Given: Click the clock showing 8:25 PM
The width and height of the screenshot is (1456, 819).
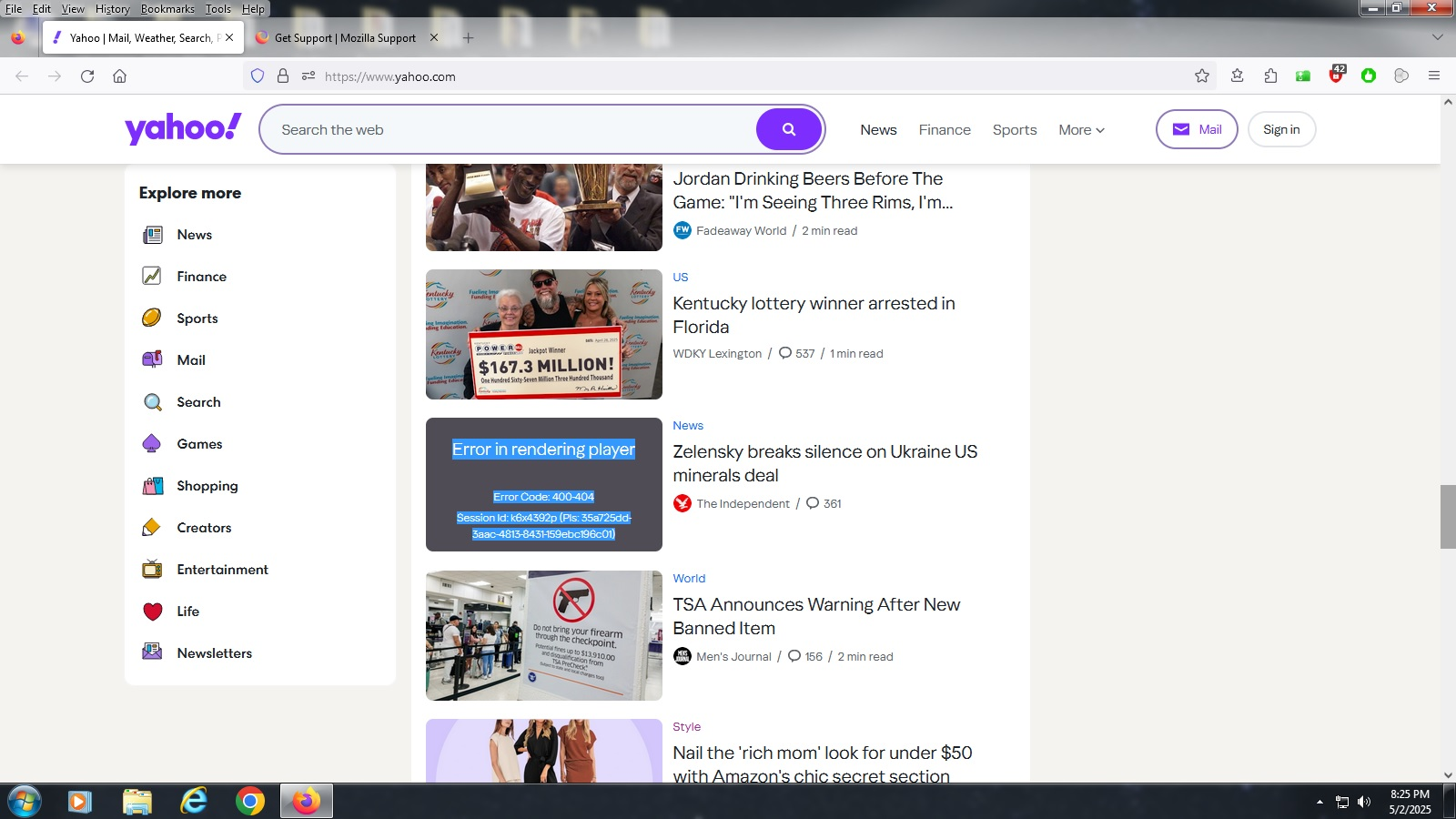Looking at the screenshot, I should (x=1410, y=794).
